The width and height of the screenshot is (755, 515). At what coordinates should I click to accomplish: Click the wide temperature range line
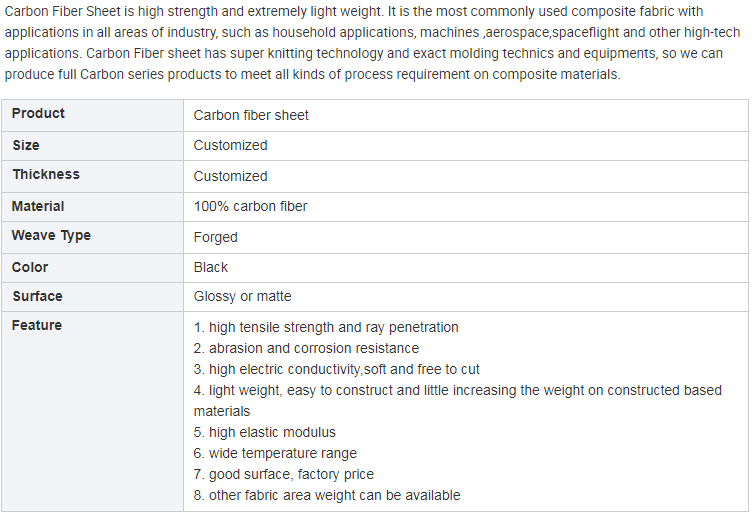pos(275,453)
